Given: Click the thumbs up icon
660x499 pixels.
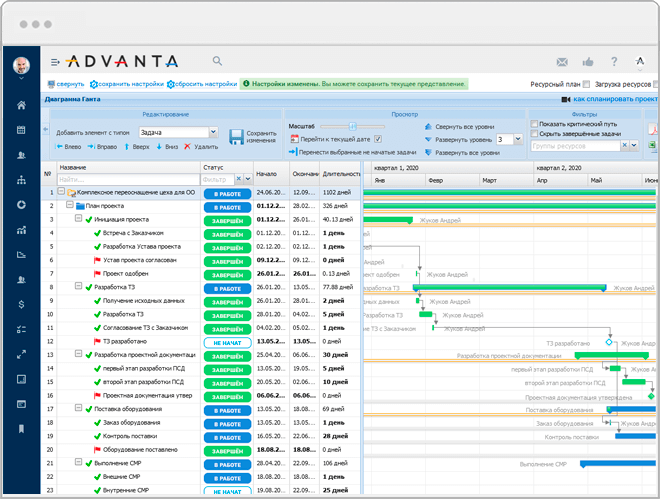Looking at the screenshot, I should (588, 62).
